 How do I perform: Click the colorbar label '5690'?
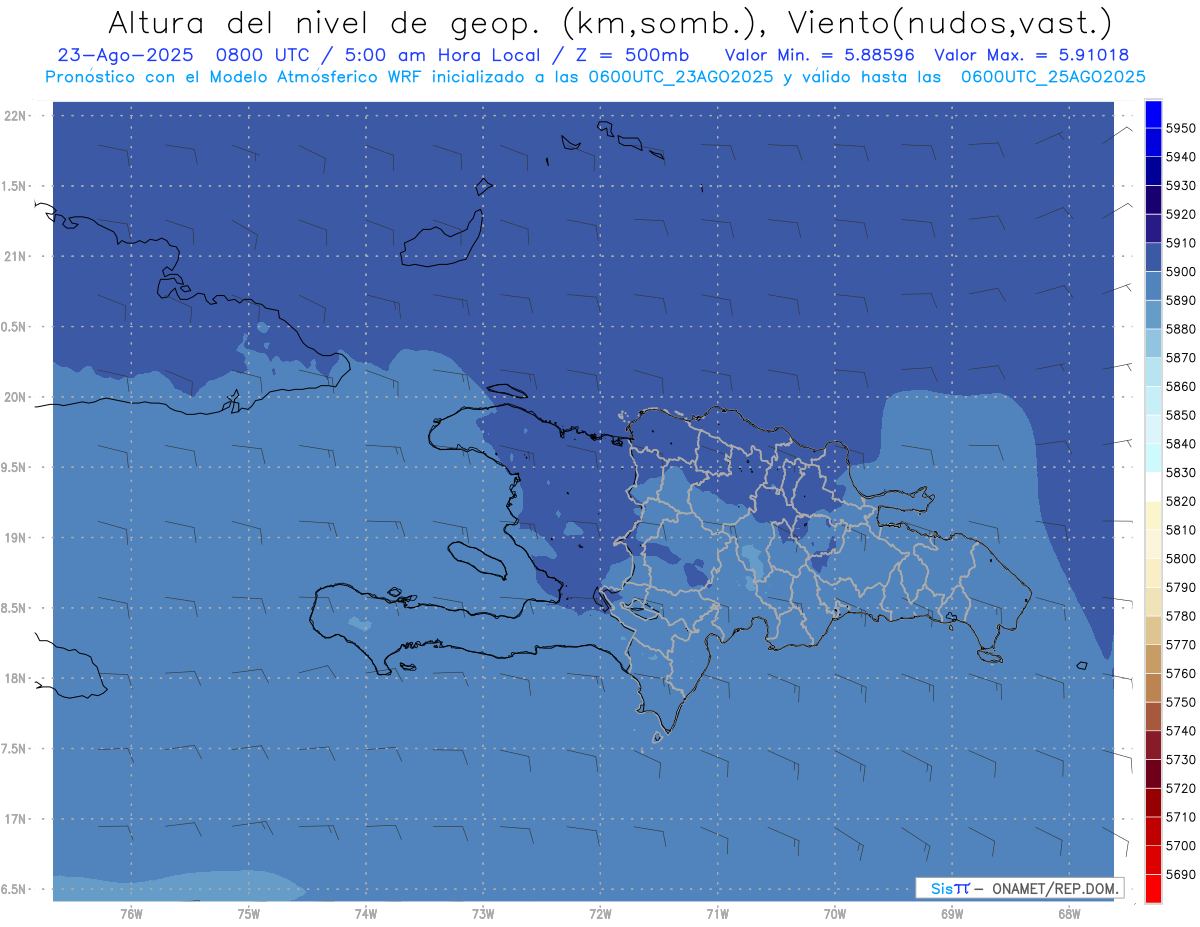(x=1180, y=874)
